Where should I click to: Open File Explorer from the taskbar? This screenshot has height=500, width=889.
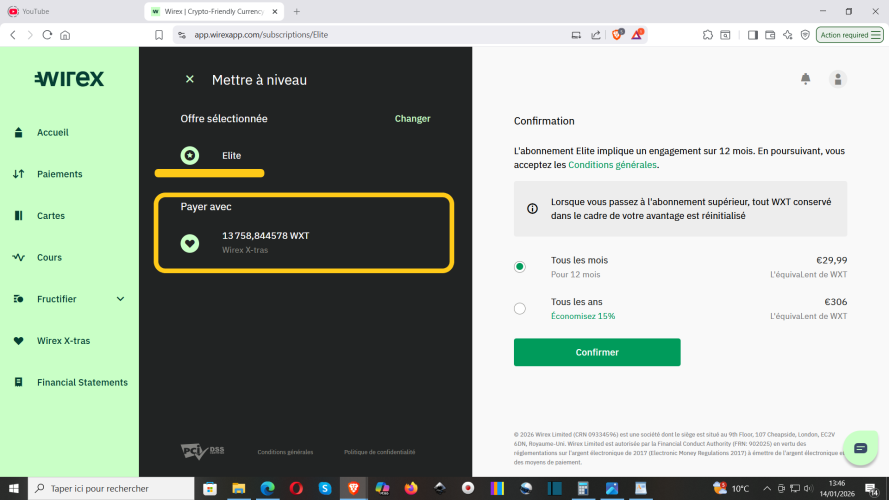[239, 488]
